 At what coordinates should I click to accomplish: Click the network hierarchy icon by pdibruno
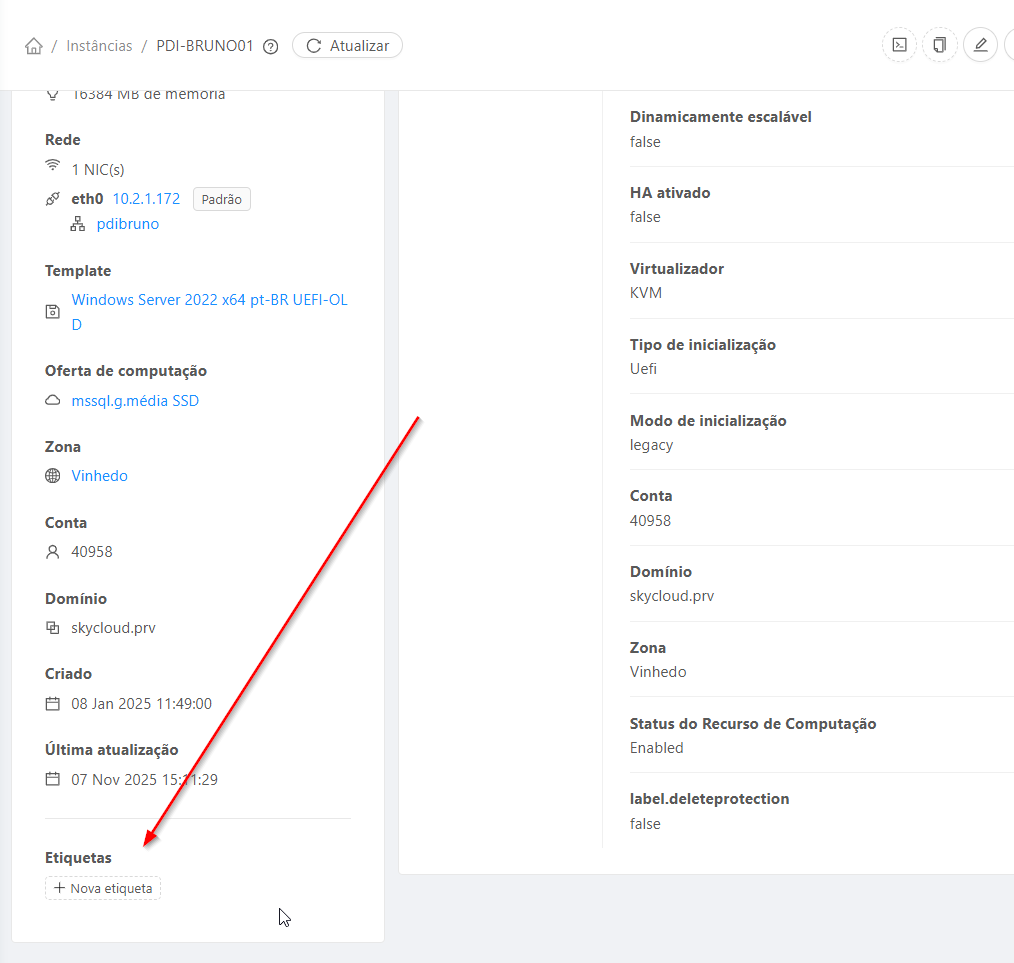tap(78, 224)
